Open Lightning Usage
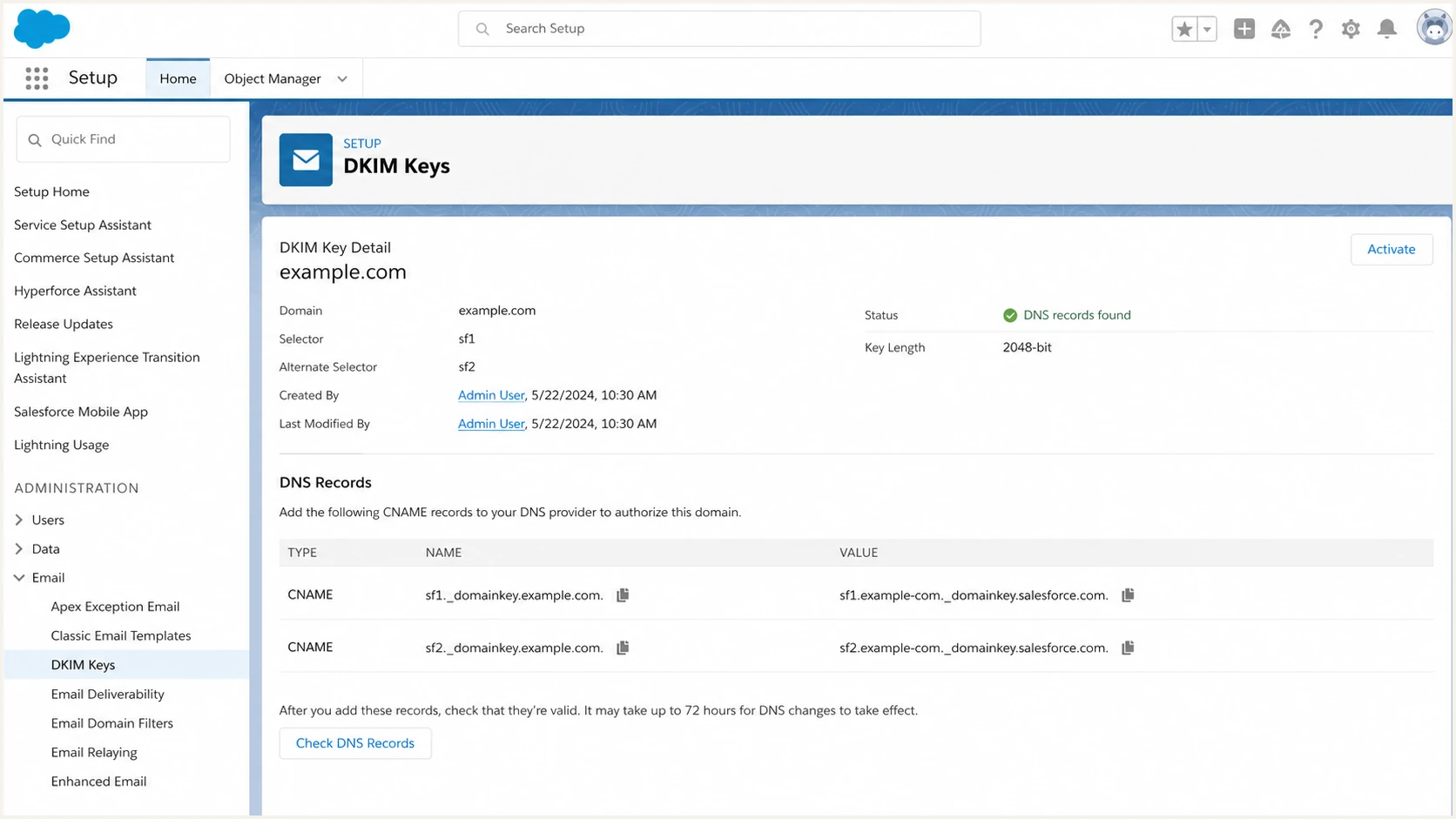 [x=62, y=445]
